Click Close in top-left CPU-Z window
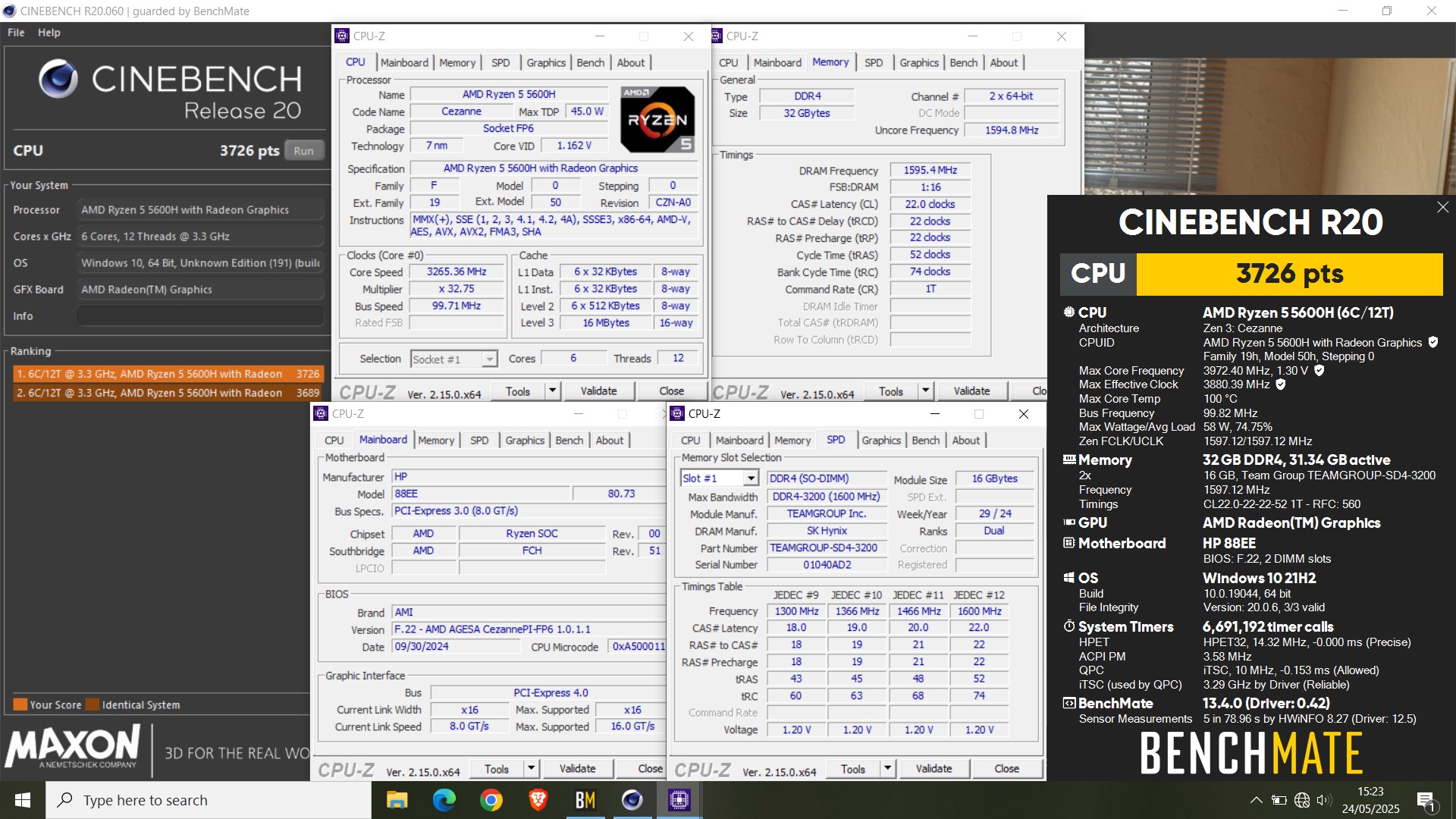Image resolution: width=1456 pixels, height=819 pixels. (672, 391)
